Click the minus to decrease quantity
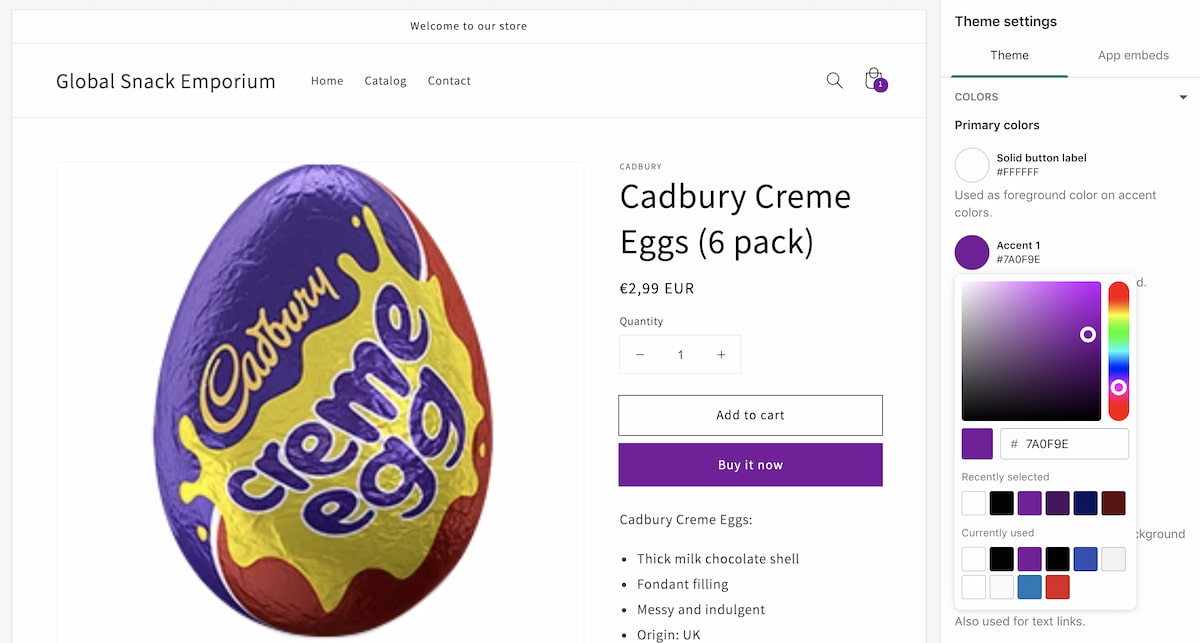The image size is (1200, 643). click(x=640, y=354)
